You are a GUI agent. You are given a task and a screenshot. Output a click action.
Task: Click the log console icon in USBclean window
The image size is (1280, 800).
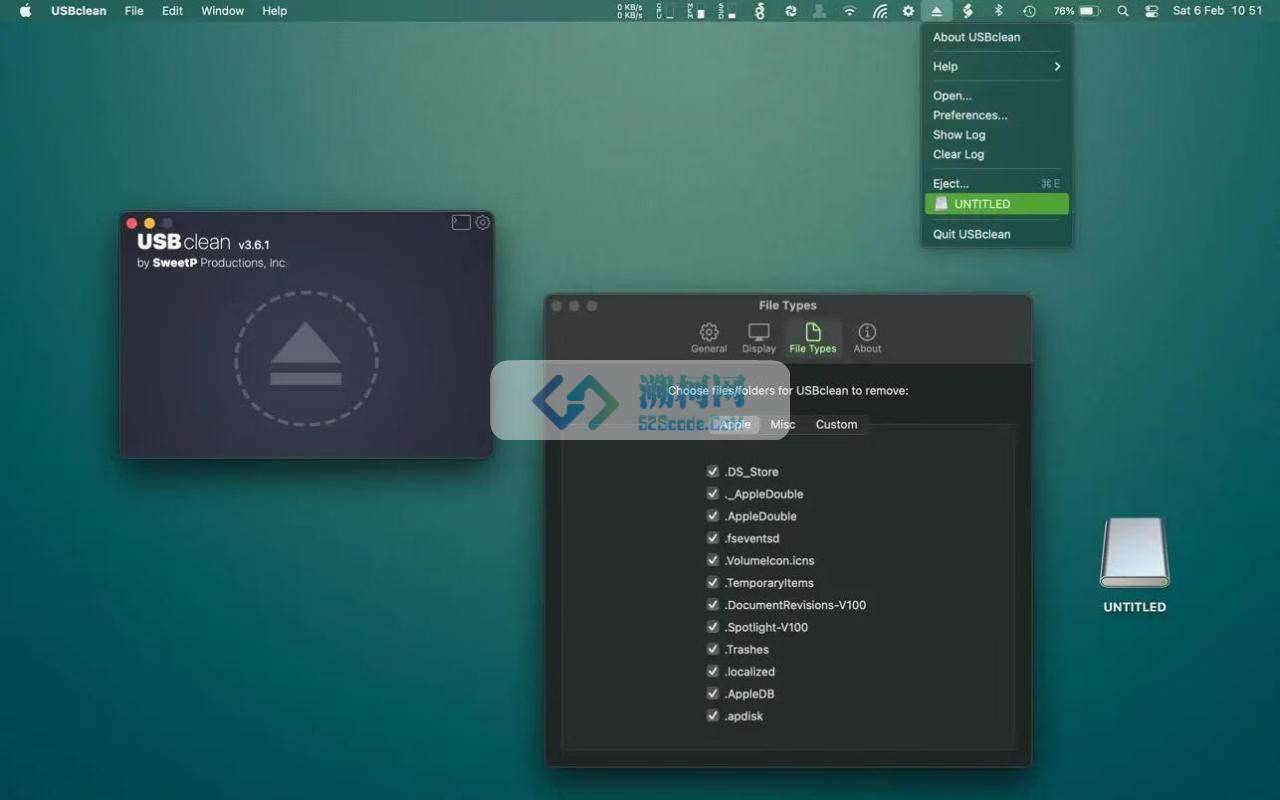[461, 222]
